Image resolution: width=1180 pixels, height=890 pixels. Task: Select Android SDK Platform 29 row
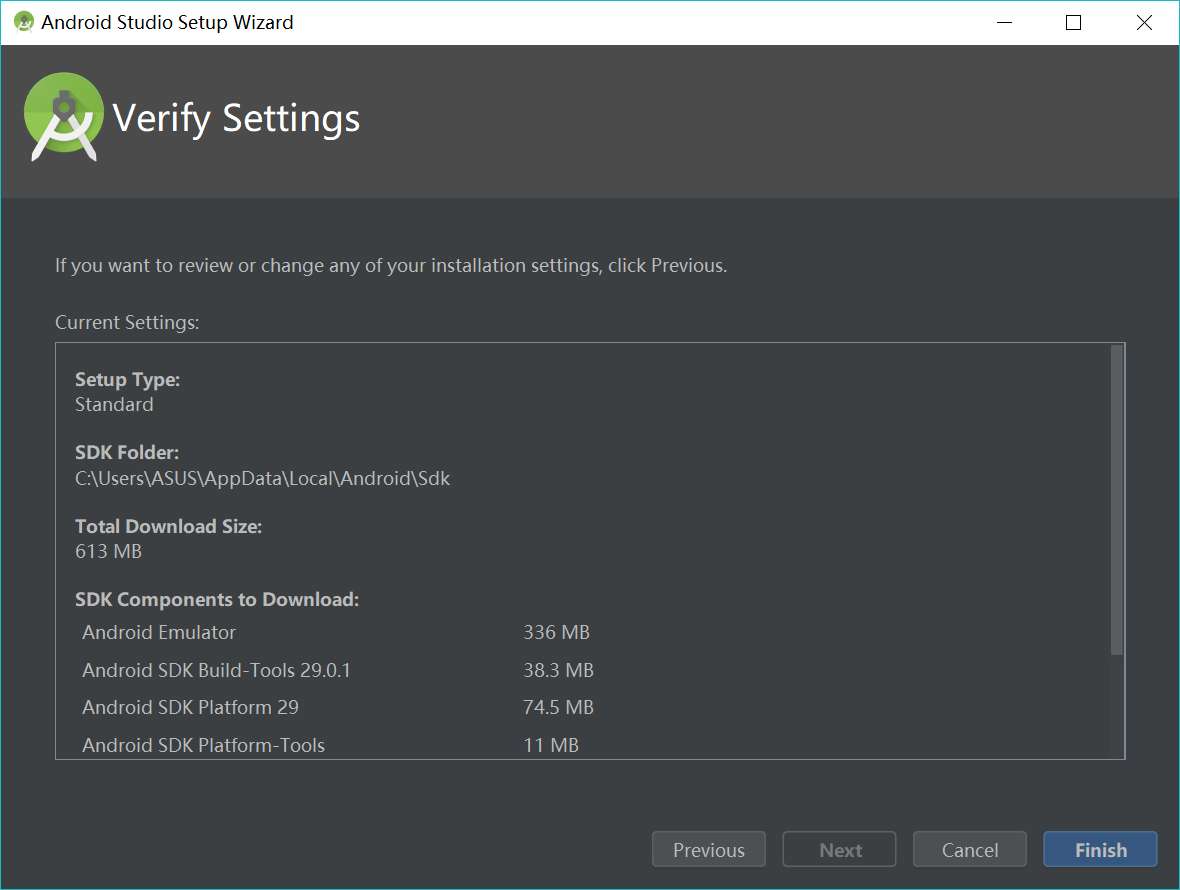click(338, 707)
